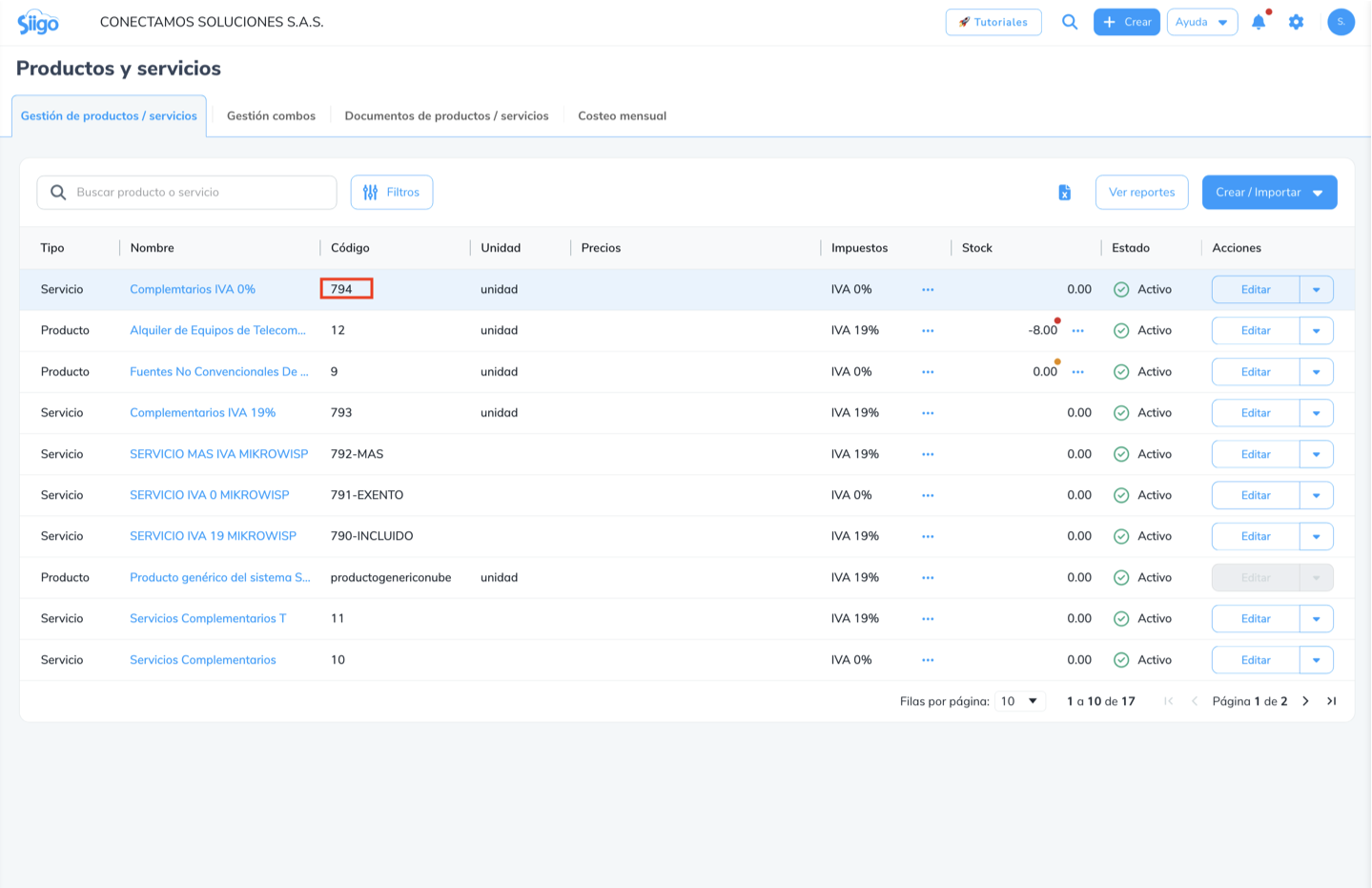Jump to the last page of results

(1332, 701)
